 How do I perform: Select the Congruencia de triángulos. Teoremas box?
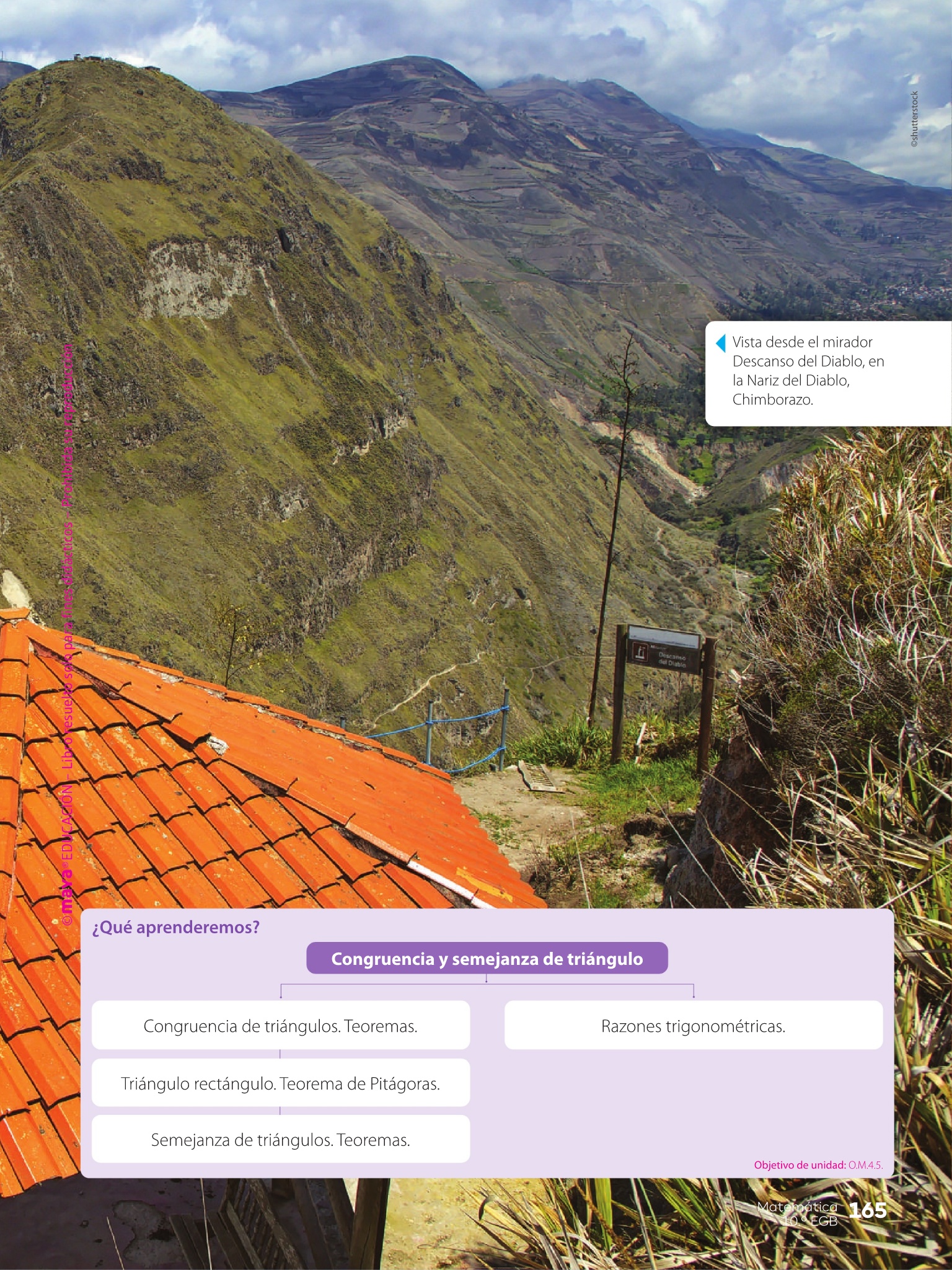click(x=280, y=1026)
